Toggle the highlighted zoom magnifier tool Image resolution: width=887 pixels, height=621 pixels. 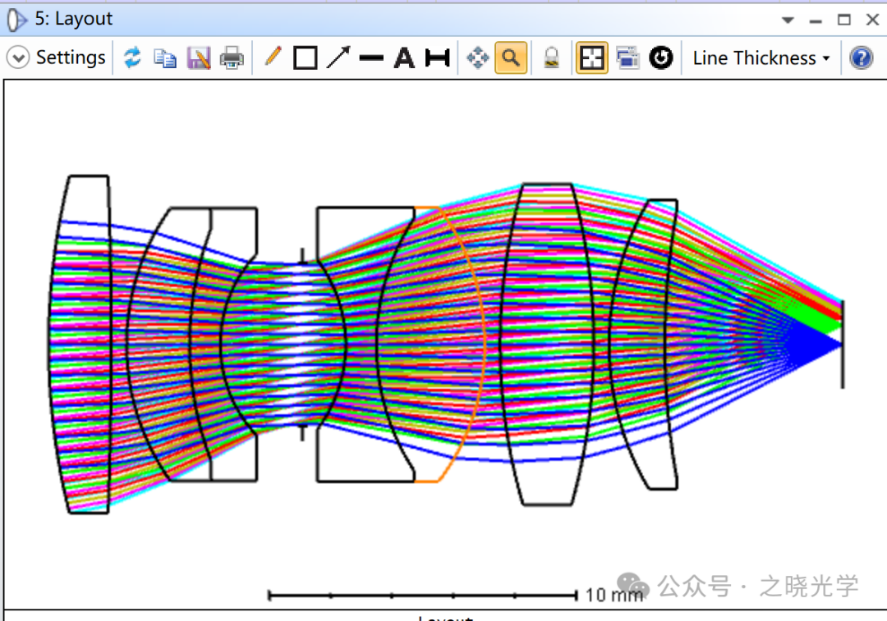(510, 58)
